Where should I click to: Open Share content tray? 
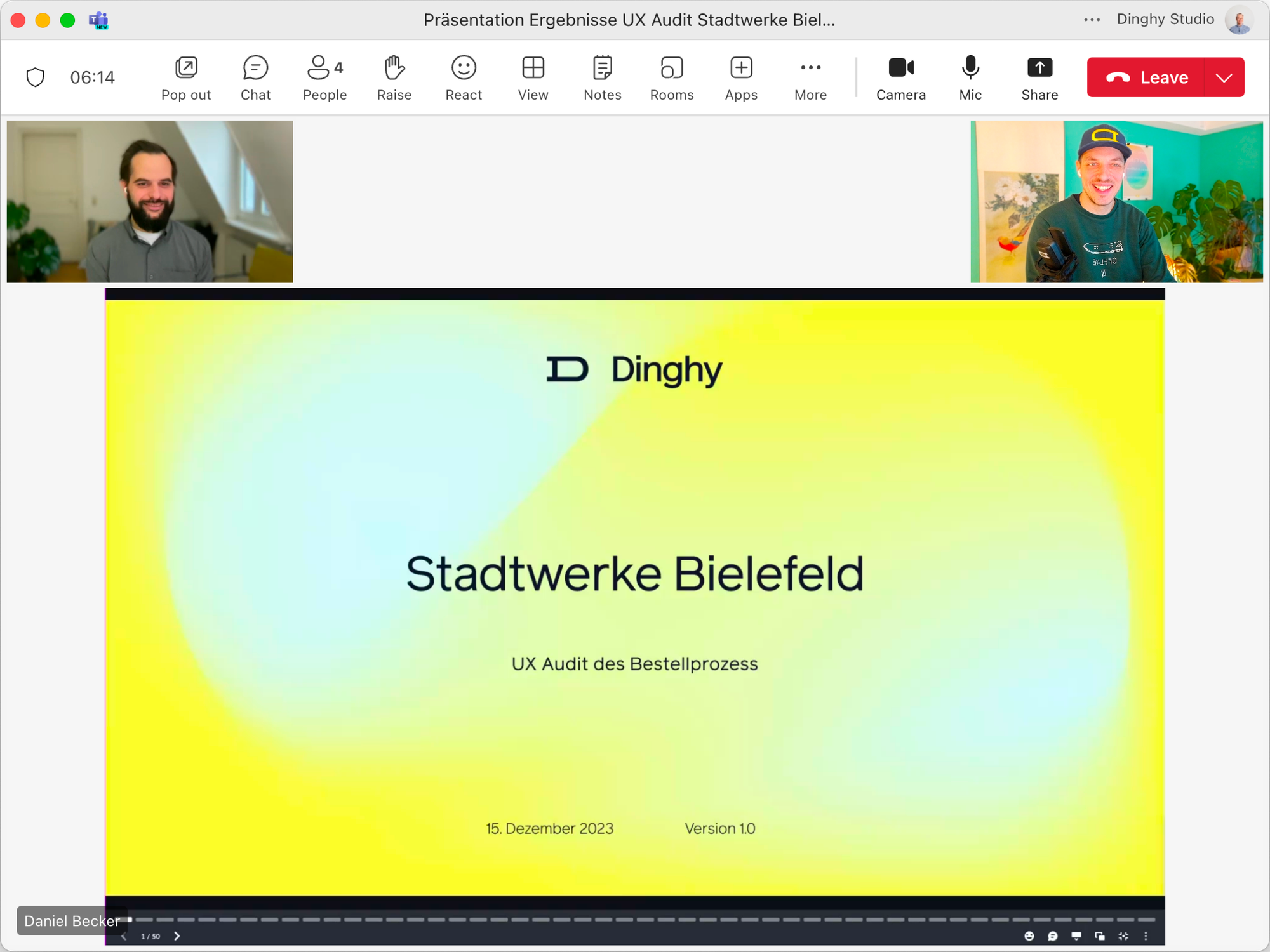[1039, 77]
